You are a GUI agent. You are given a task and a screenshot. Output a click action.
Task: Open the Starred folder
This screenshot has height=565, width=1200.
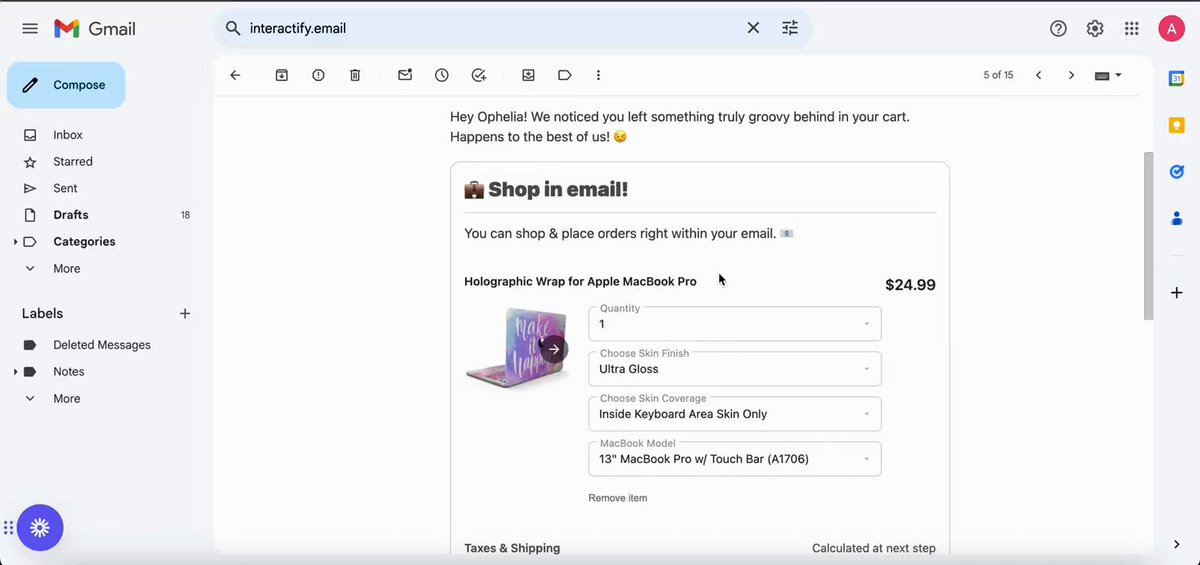tap(73, 162)
